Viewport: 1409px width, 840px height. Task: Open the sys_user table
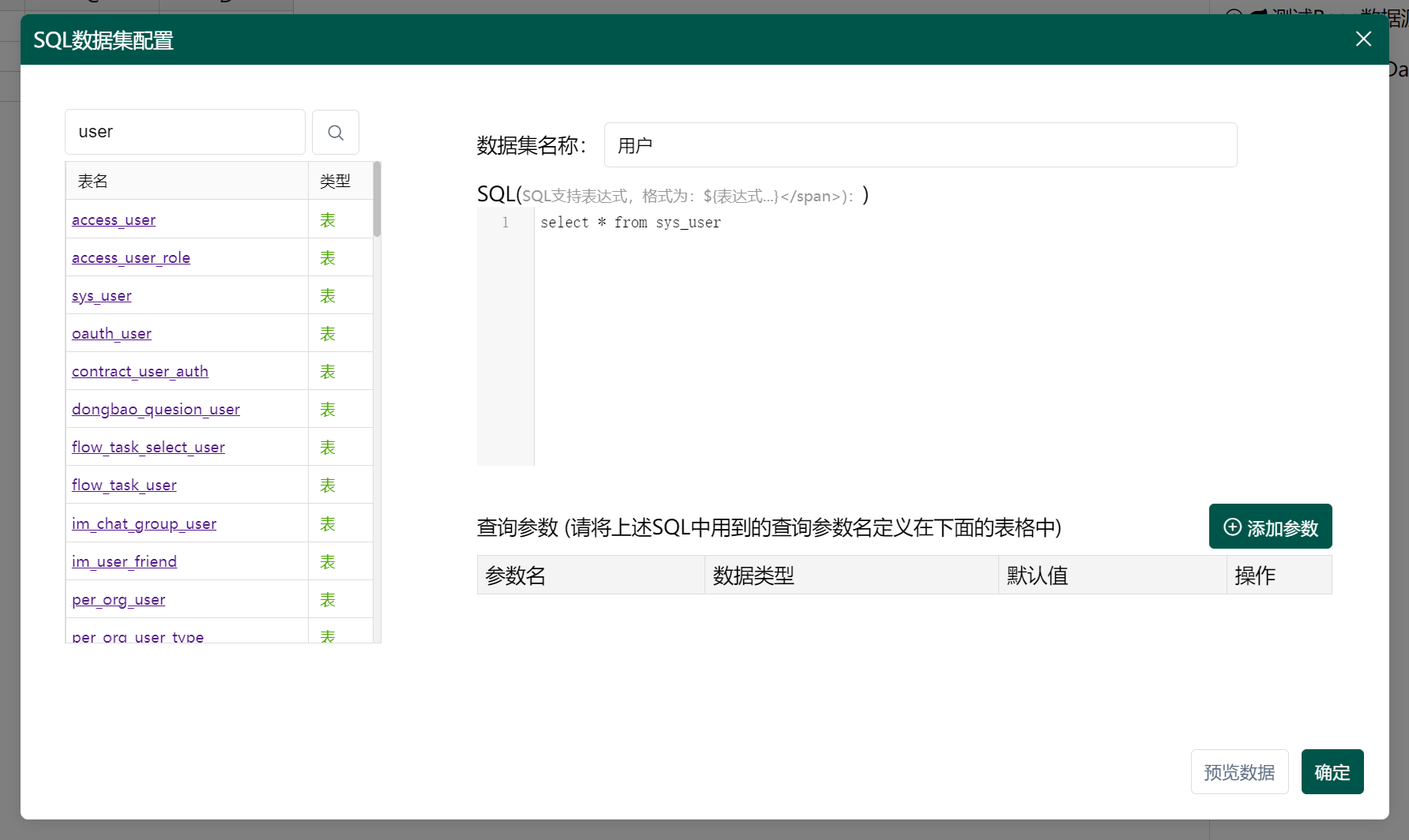(101, 295)
